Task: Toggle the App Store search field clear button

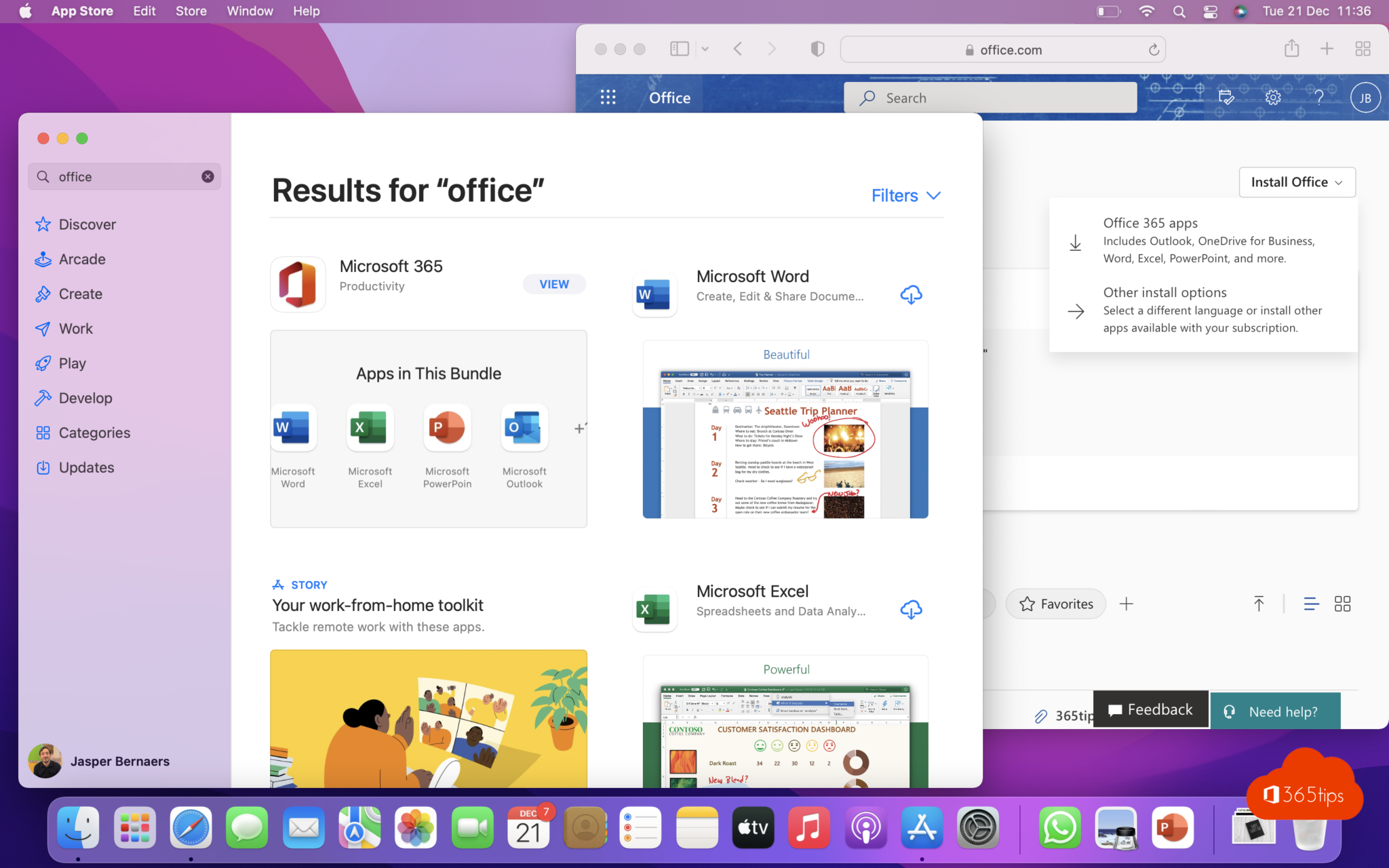Action: 207,177
